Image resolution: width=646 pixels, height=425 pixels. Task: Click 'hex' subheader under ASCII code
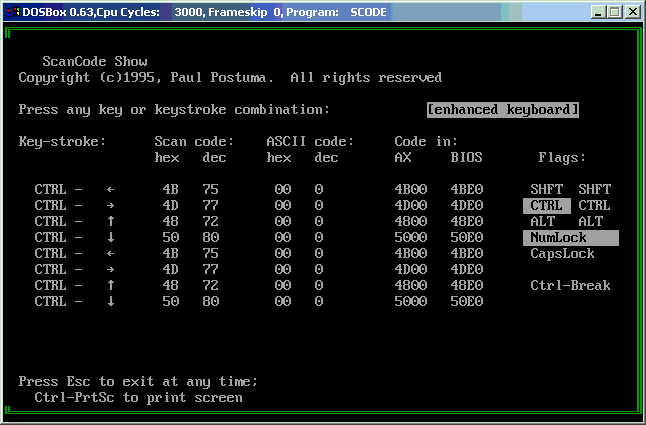[279, 158]
